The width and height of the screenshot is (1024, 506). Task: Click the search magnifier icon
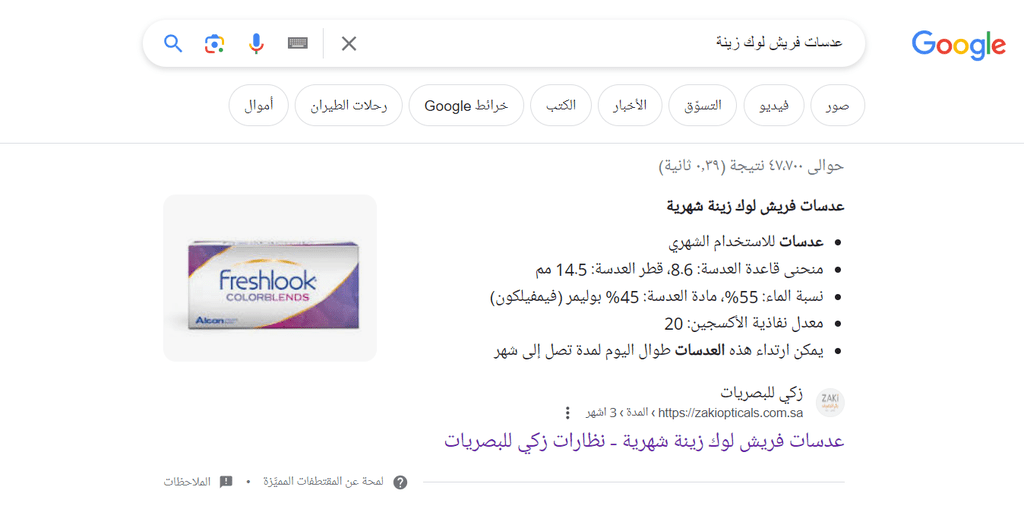click(172, 44)
